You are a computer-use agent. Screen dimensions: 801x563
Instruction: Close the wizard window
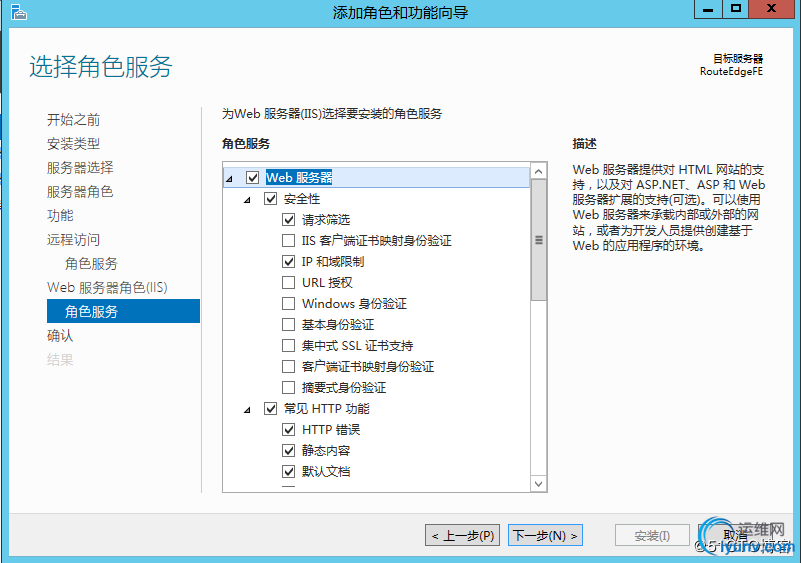[x=772, y=9]
